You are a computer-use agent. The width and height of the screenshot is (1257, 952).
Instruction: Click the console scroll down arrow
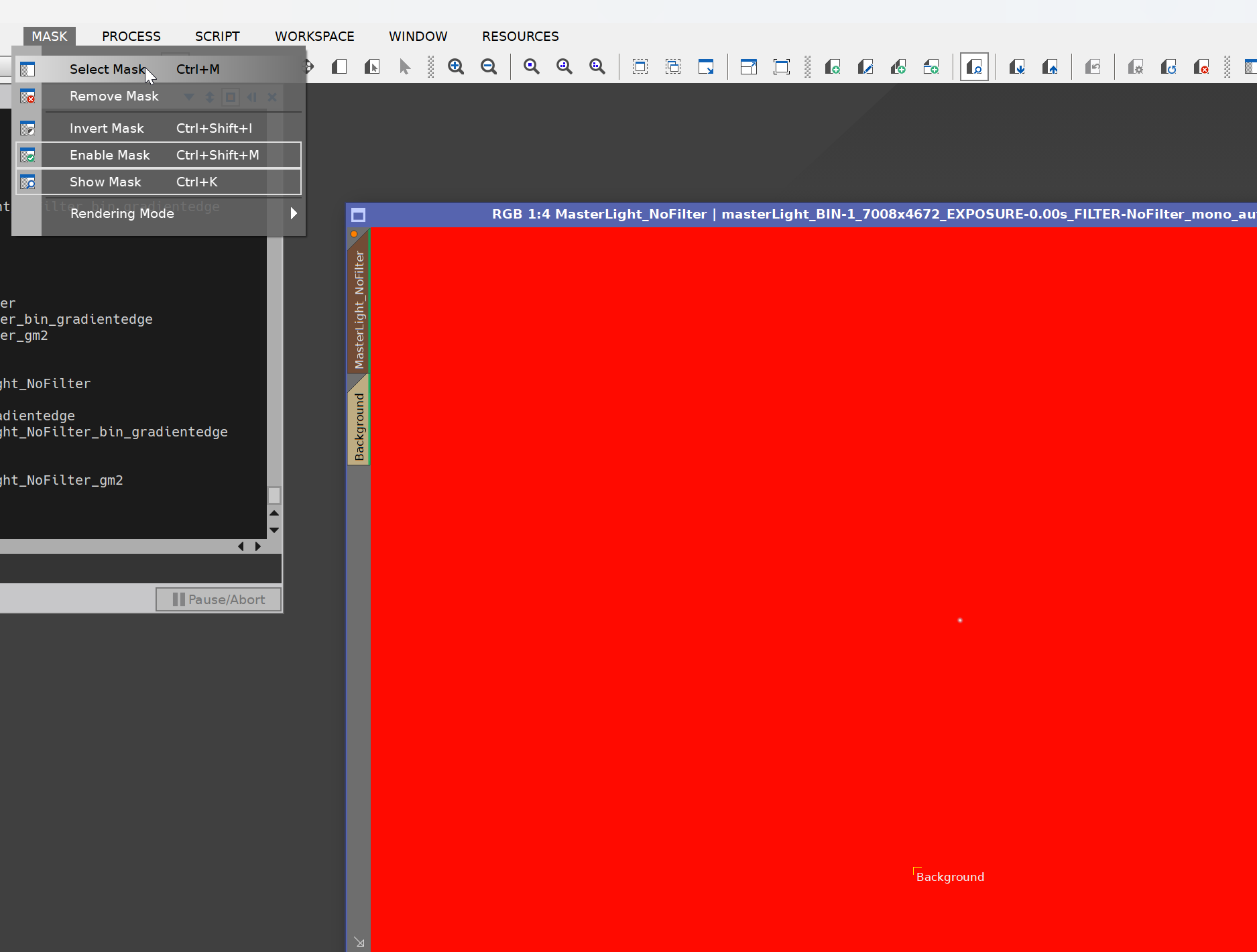point(274,530)
